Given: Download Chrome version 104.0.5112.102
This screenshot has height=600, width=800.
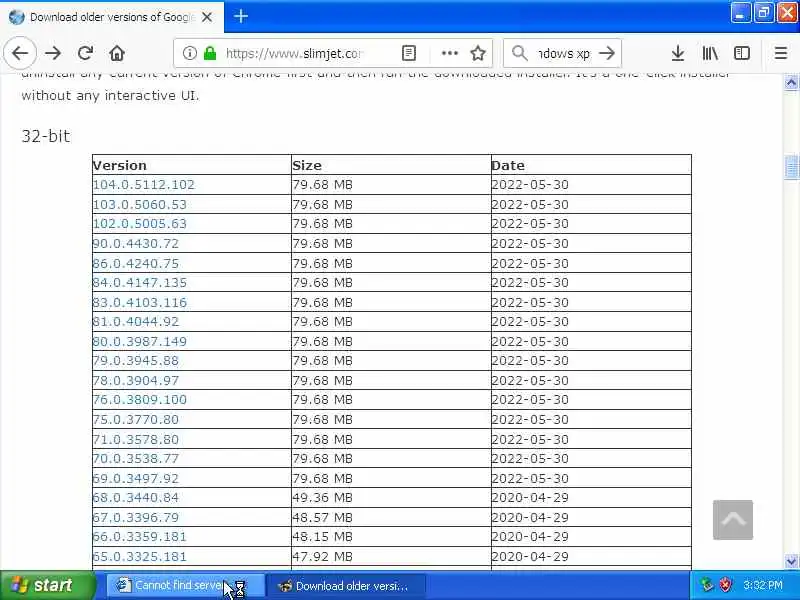Looking at the screenshot, I should pos(144,185).
